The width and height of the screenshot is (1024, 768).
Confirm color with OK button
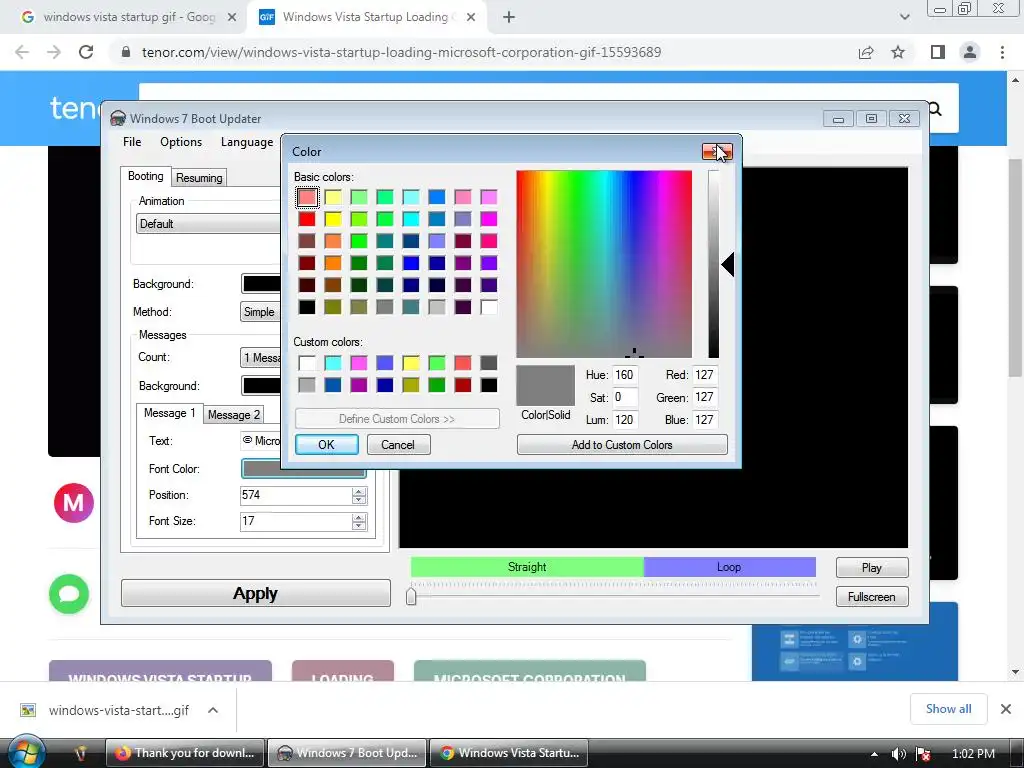point(327,445)
